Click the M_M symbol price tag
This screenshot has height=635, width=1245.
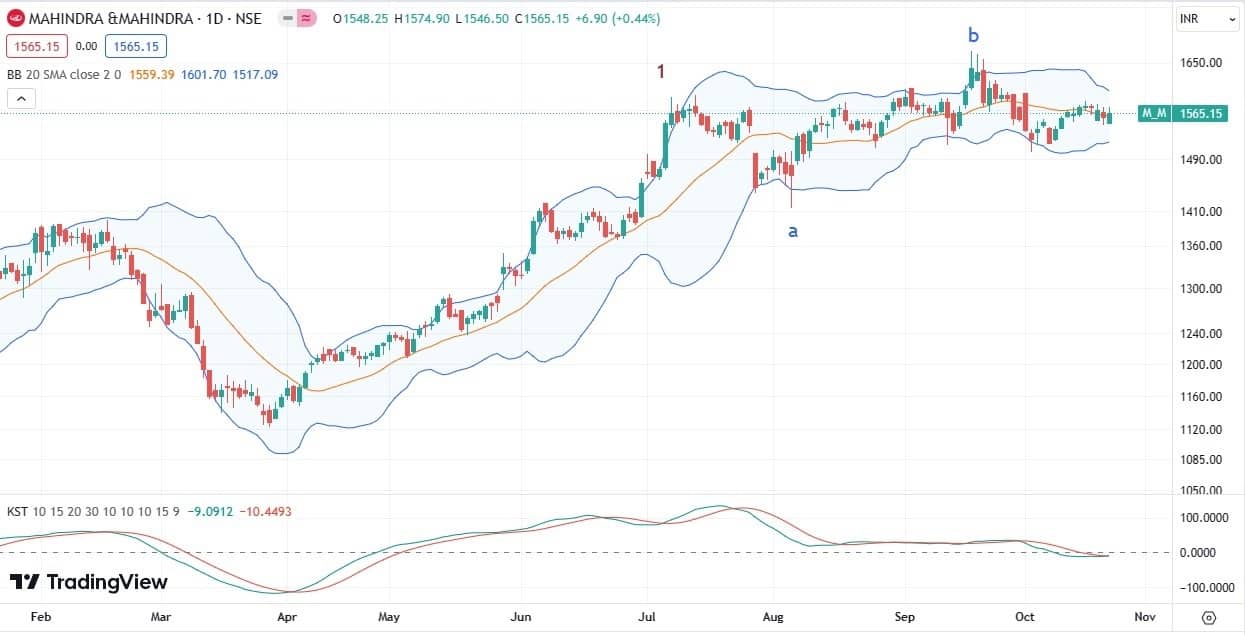click(1155, 114)
